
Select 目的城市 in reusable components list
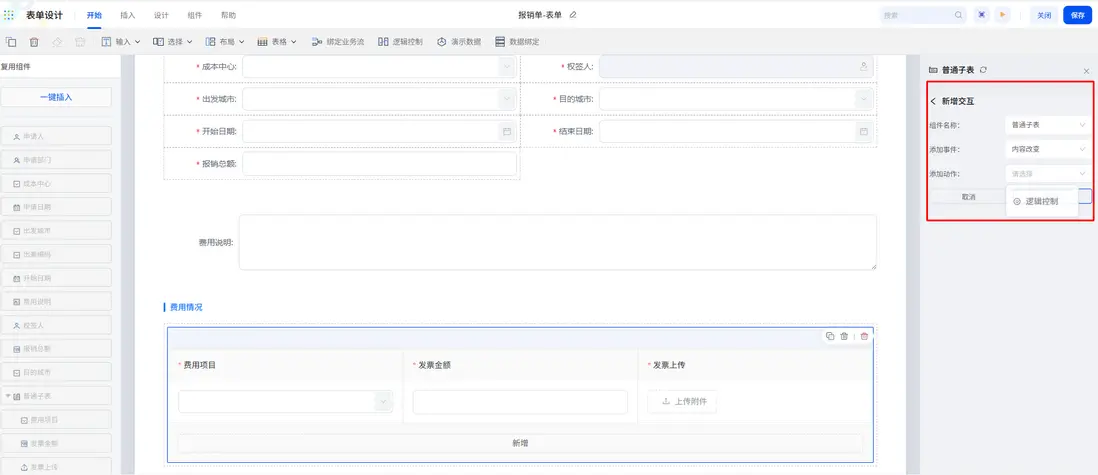tap(56, 373)
